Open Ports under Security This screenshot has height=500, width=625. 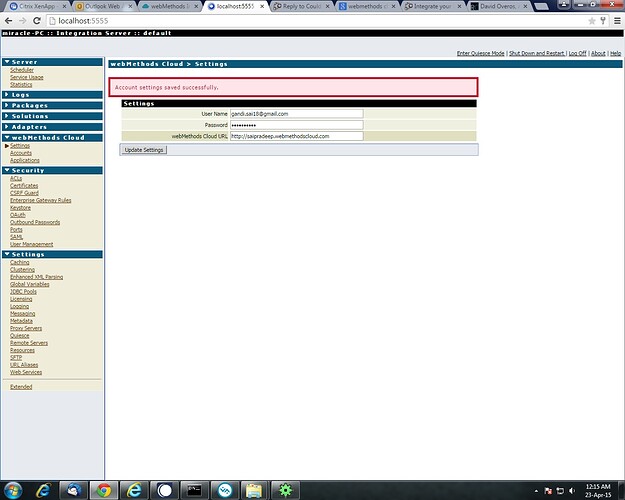pos(16,230)
